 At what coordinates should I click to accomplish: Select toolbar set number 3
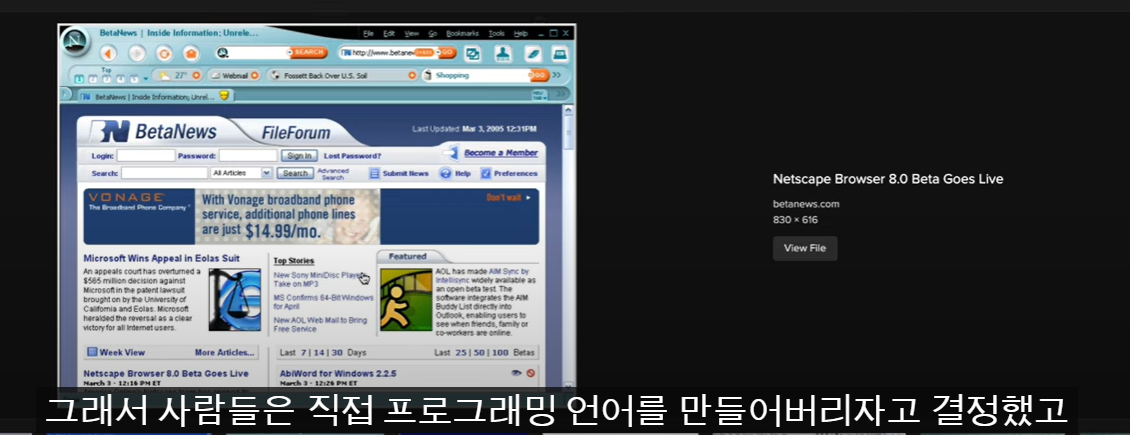107,79
